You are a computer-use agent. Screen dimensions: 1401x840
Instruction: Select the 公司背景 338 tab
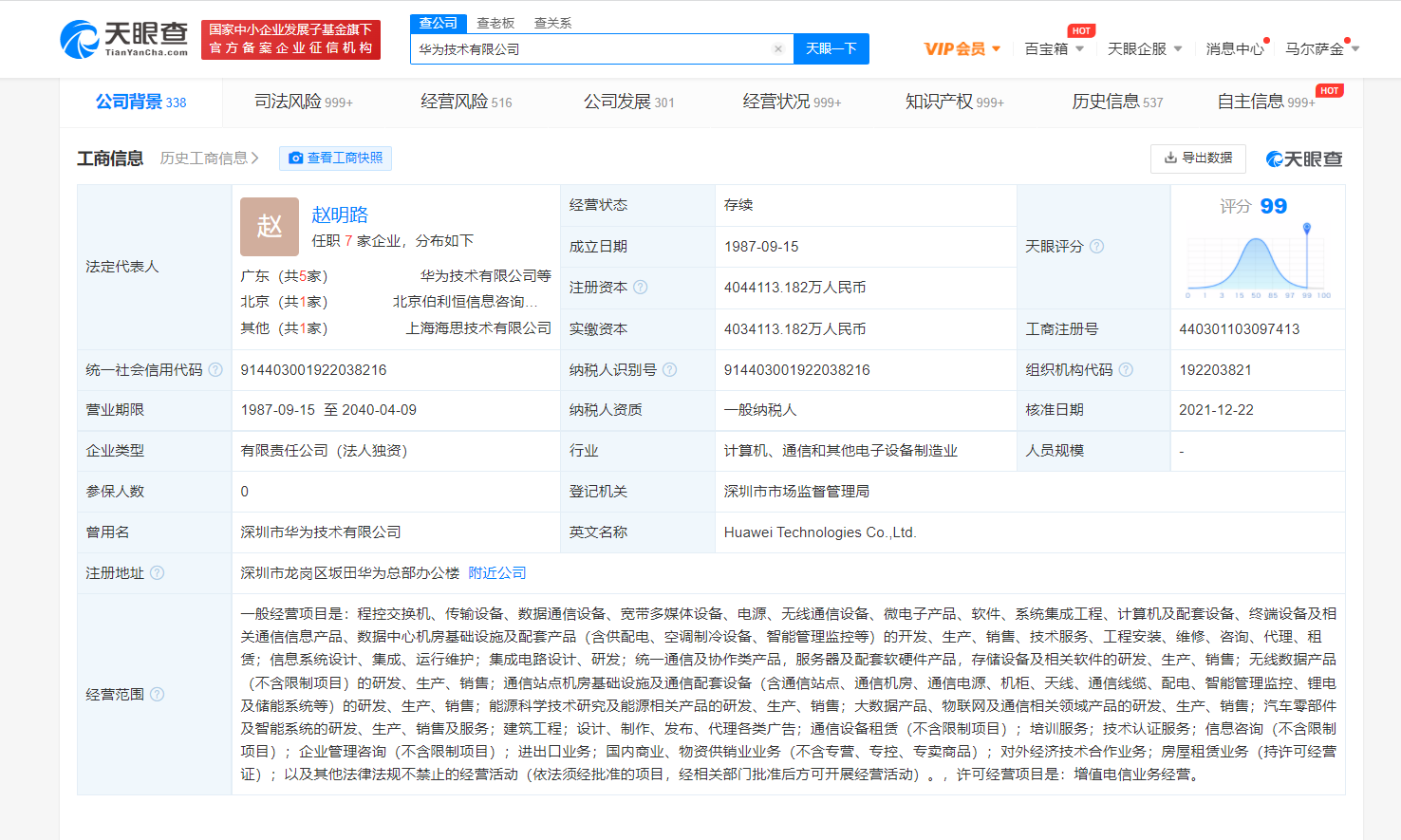pyautogui.click(x=140, y=102)
